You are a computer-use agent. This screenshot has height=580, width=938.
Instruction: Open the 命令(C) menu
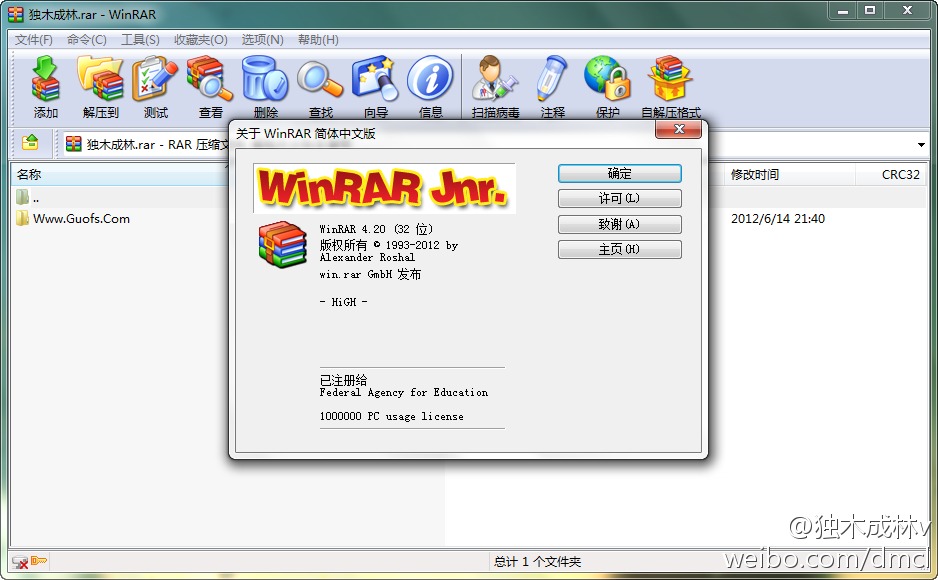coord(87,39)
